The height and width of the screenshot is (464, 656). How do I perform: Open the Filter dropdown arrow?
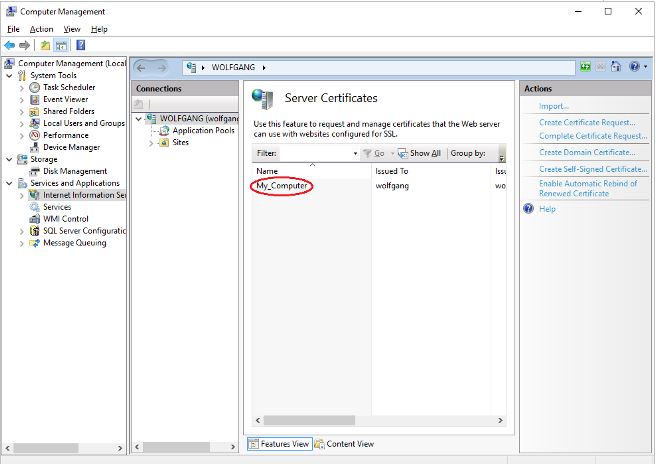355,154
